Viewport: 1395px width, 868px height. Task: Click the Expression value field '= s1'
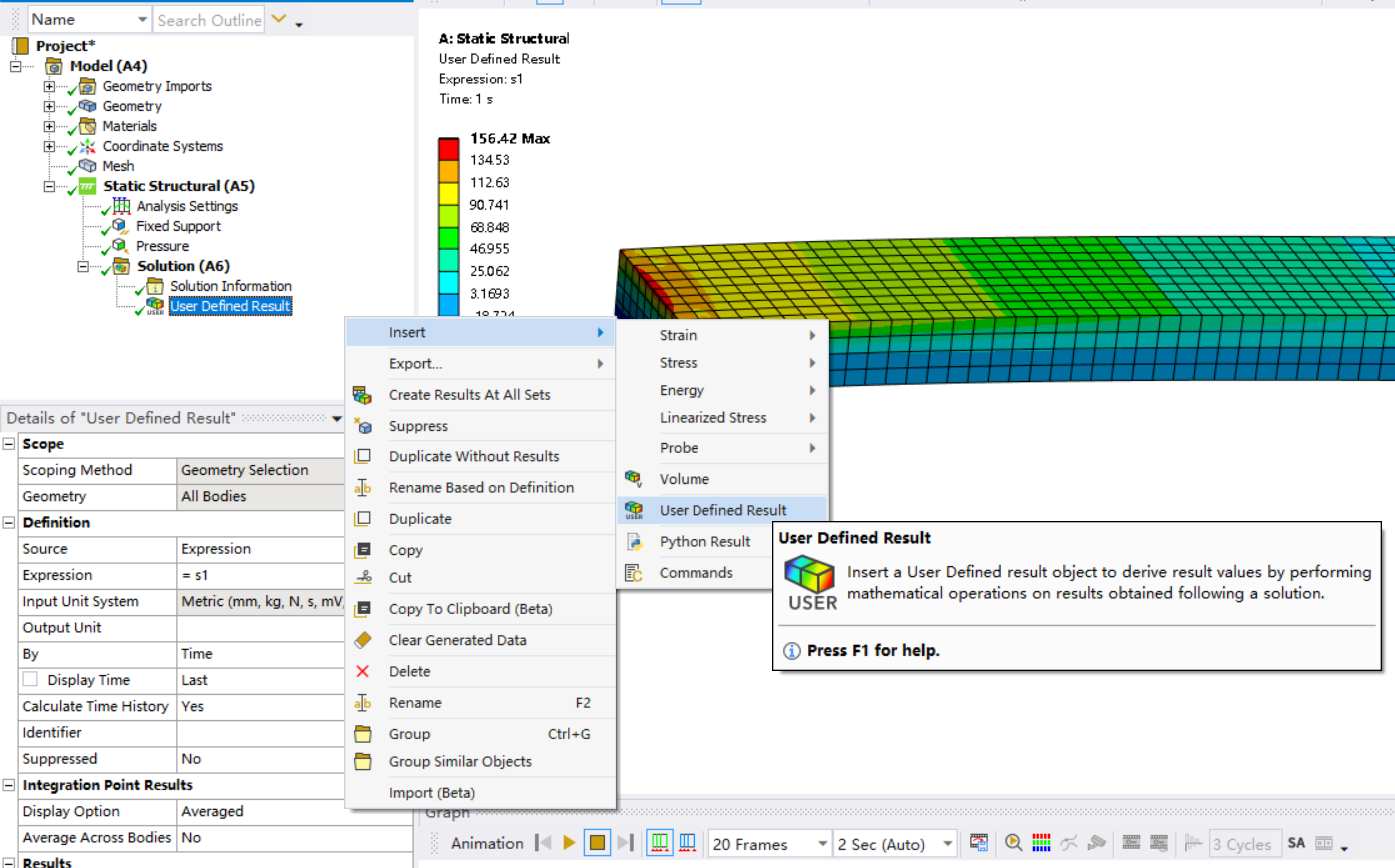coord(260,575)
